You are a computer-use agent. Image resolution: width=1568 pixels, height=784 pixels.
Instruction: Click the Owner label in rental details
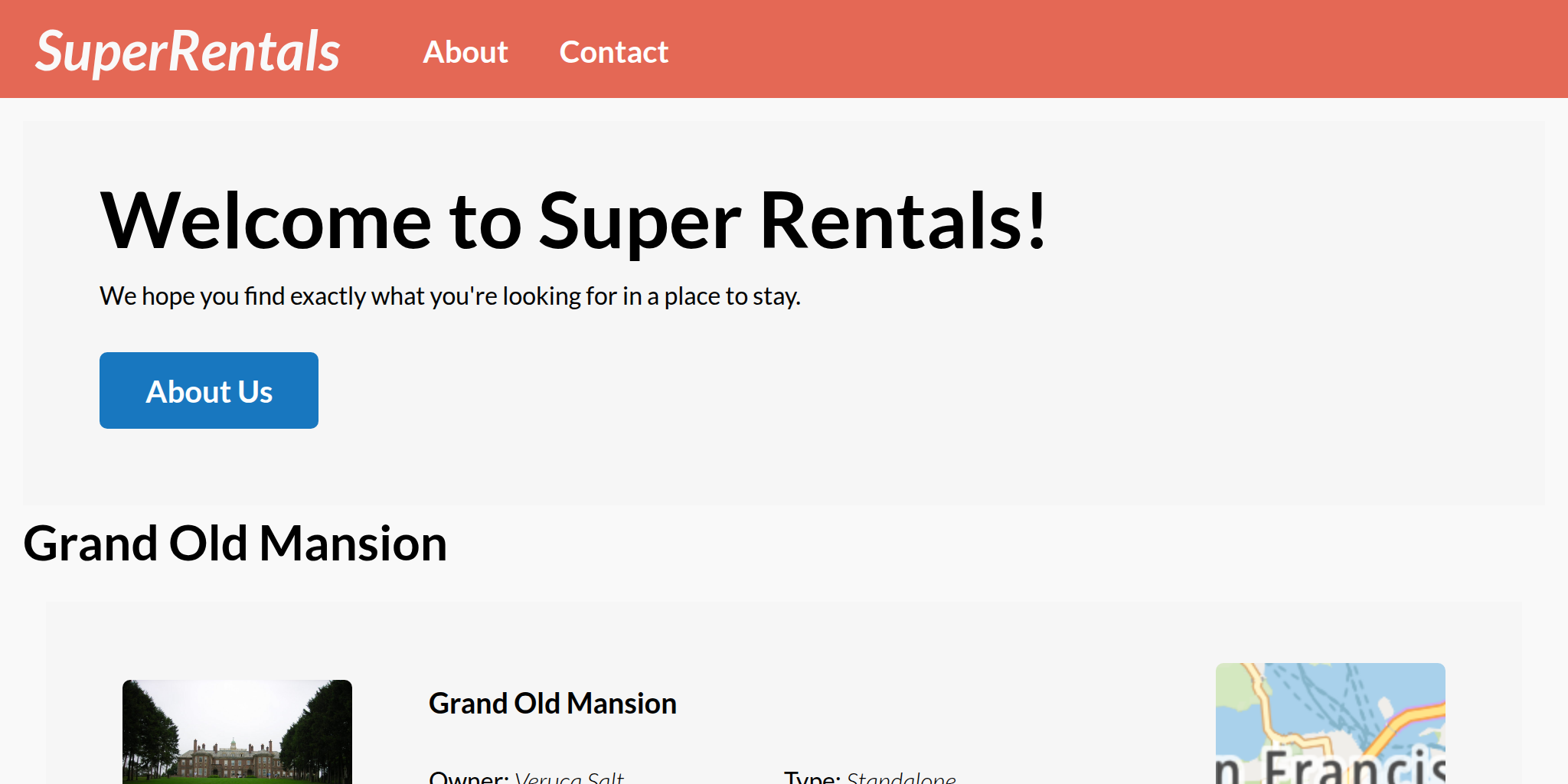tap(468, 777)
